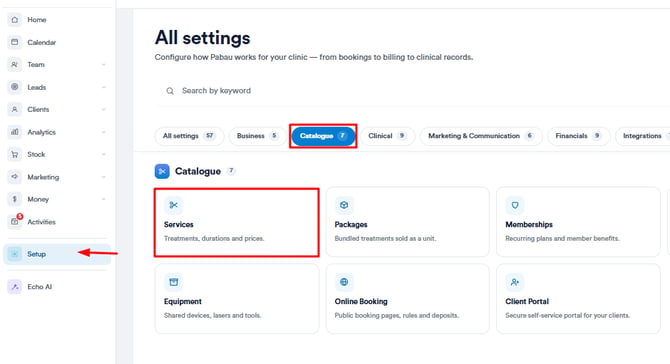This screenshot has width=670, height=364.
Task: Select the Money dollar icon
Action: coord(15,199)
